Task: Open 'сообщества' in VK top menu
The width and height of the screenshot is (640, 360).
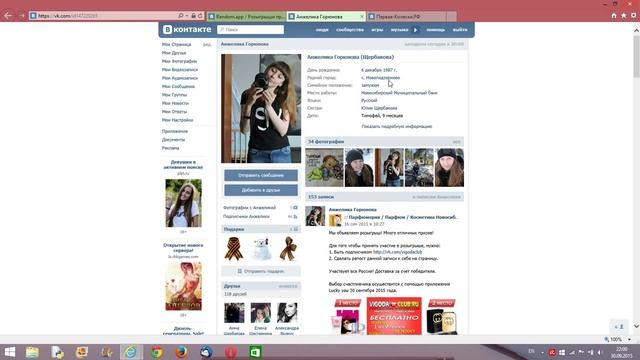Action: [350, 30]
